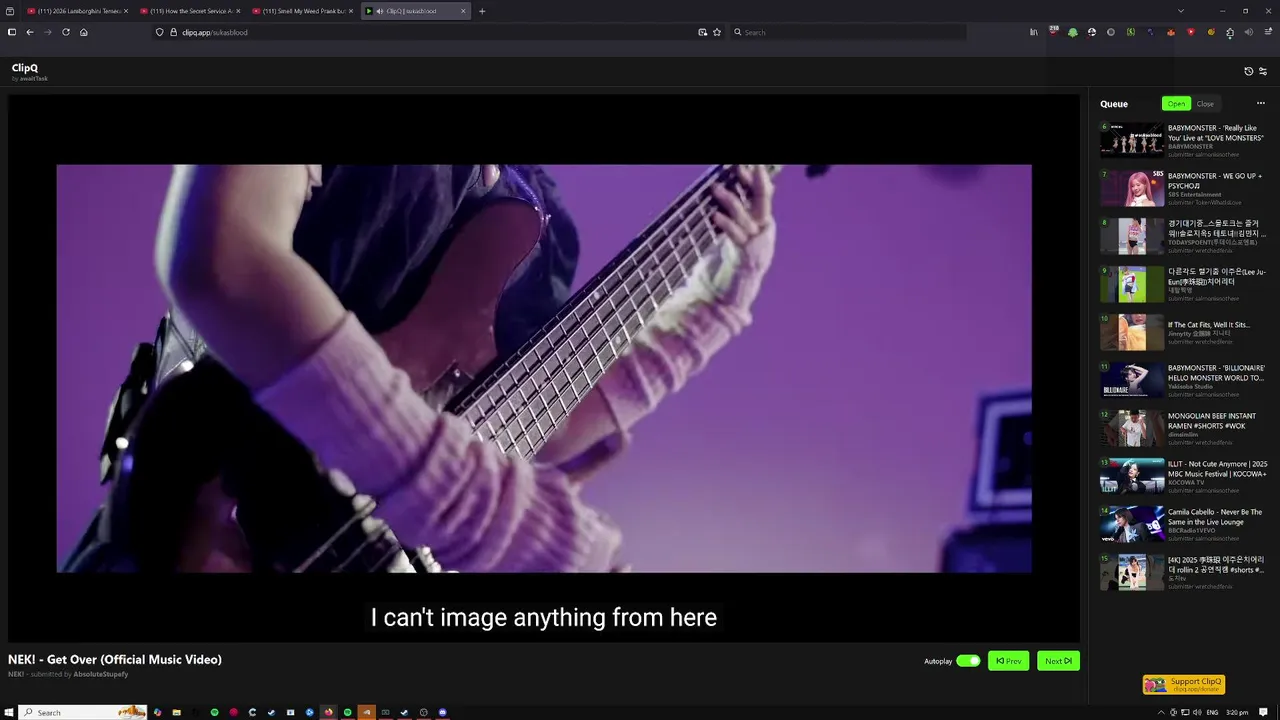Toggle the browser sidebar icon
The image size is (1280, 720).
click(12, 32)
